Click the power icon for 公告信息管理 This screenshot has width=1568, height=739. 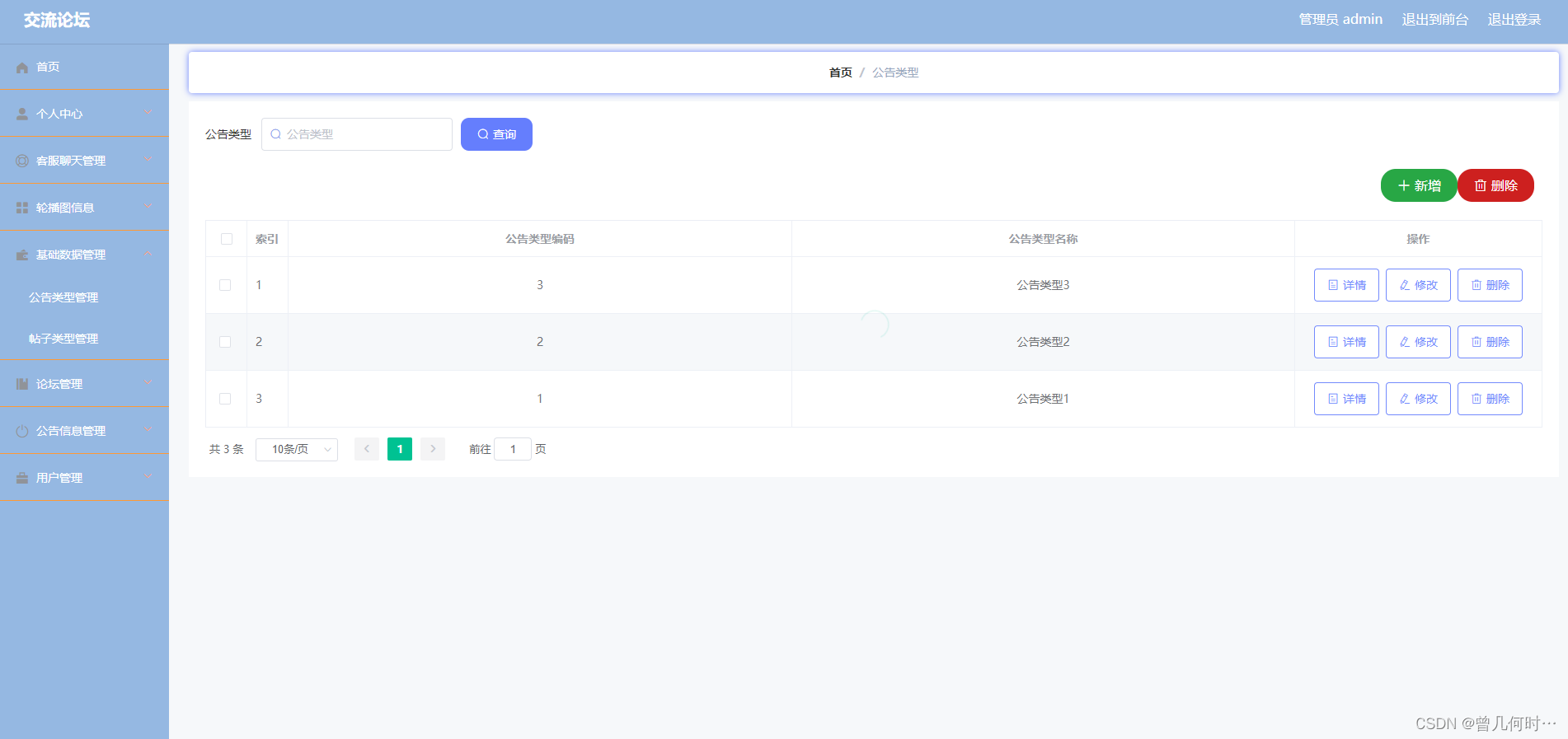[x=22, y=432]
